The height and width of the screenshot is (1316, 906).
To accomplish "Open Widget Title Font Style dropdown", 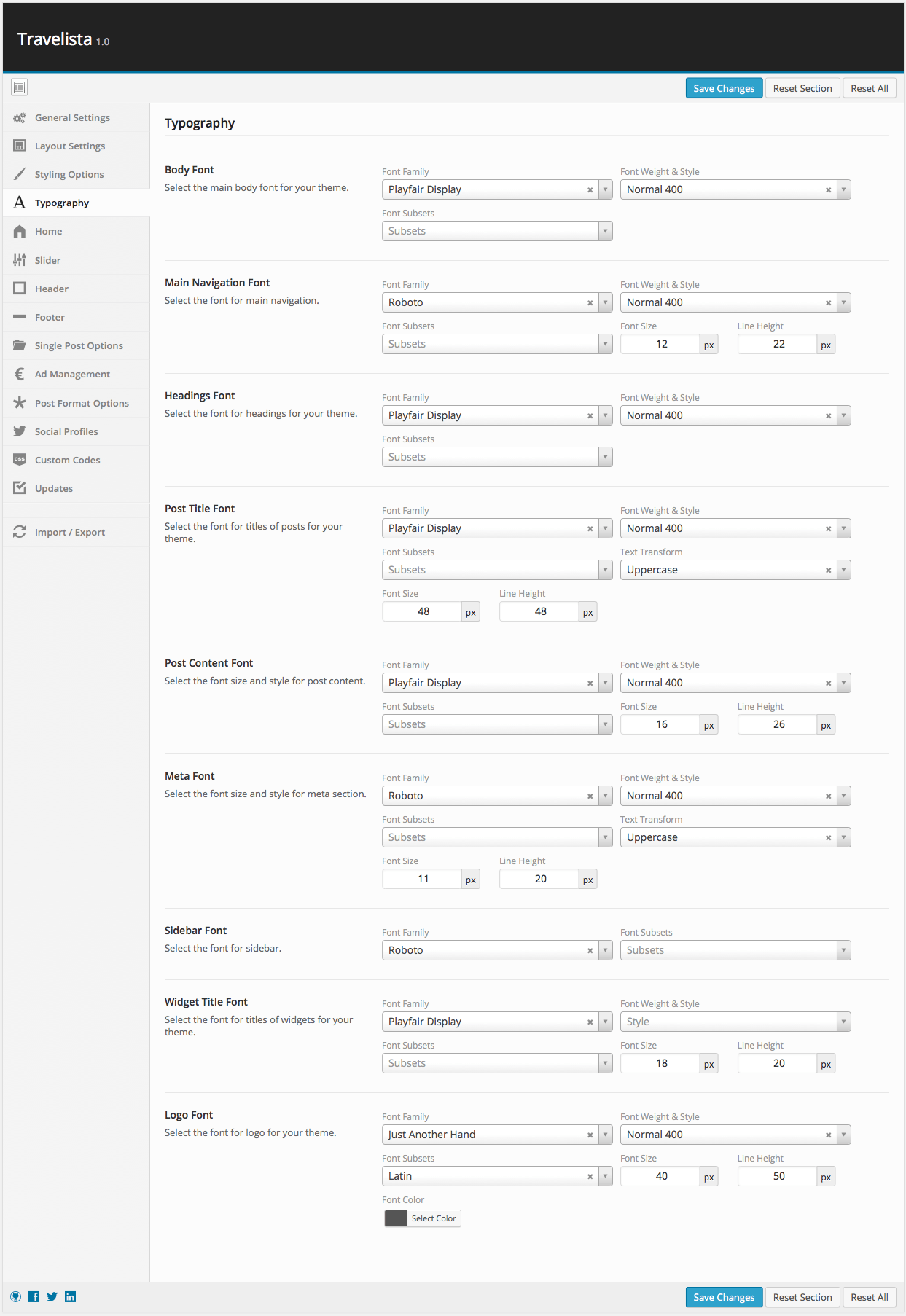I will 735,1022.
